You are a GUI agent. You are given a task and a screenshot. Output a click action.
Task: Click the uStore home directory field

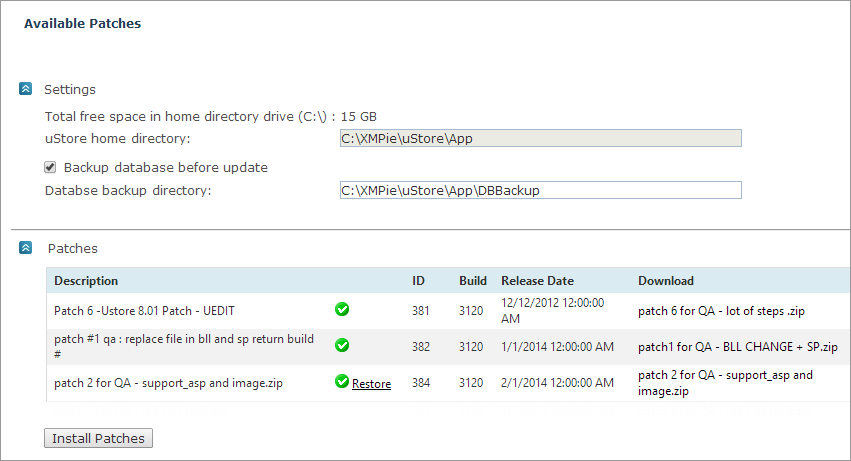[540, 138]
